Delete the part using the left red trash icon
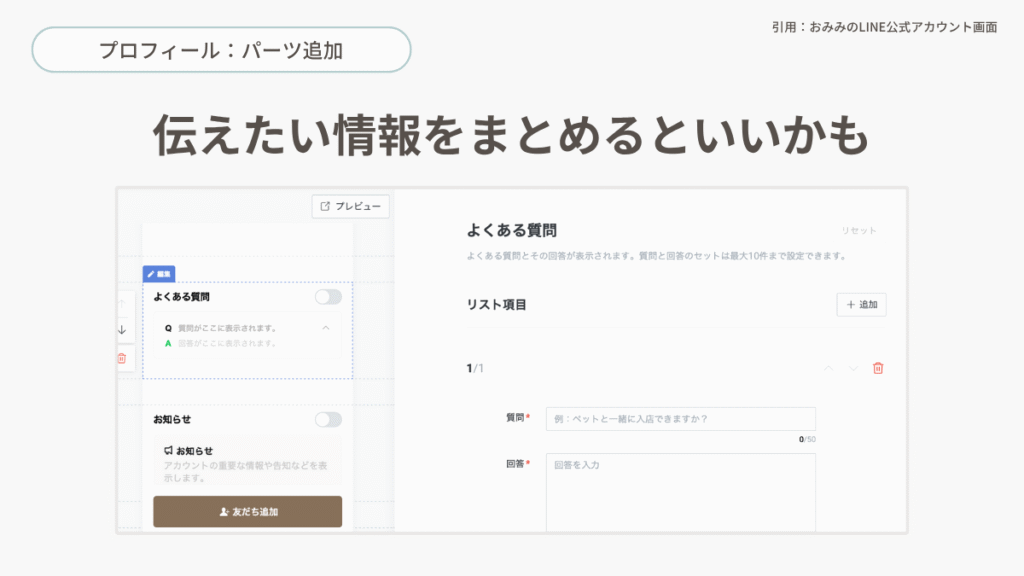Viewport: 1024px width, 576px height. (122, 358)
